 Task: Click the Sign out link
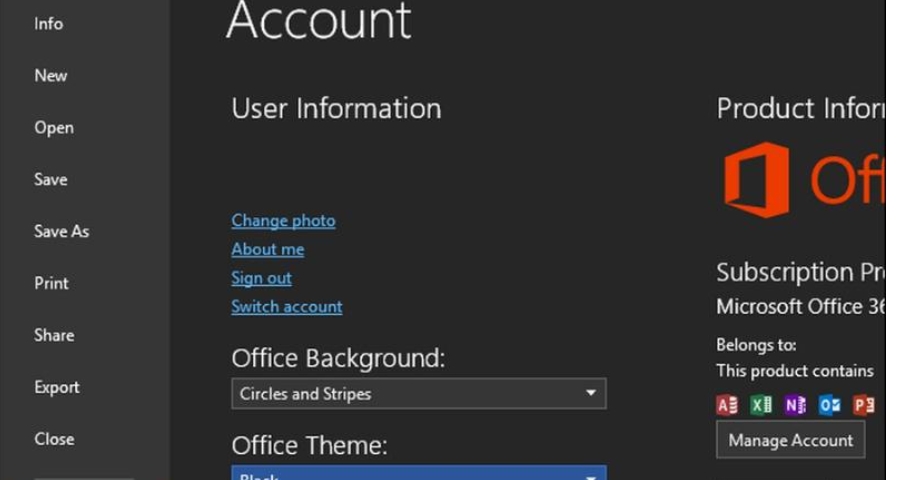261,278
